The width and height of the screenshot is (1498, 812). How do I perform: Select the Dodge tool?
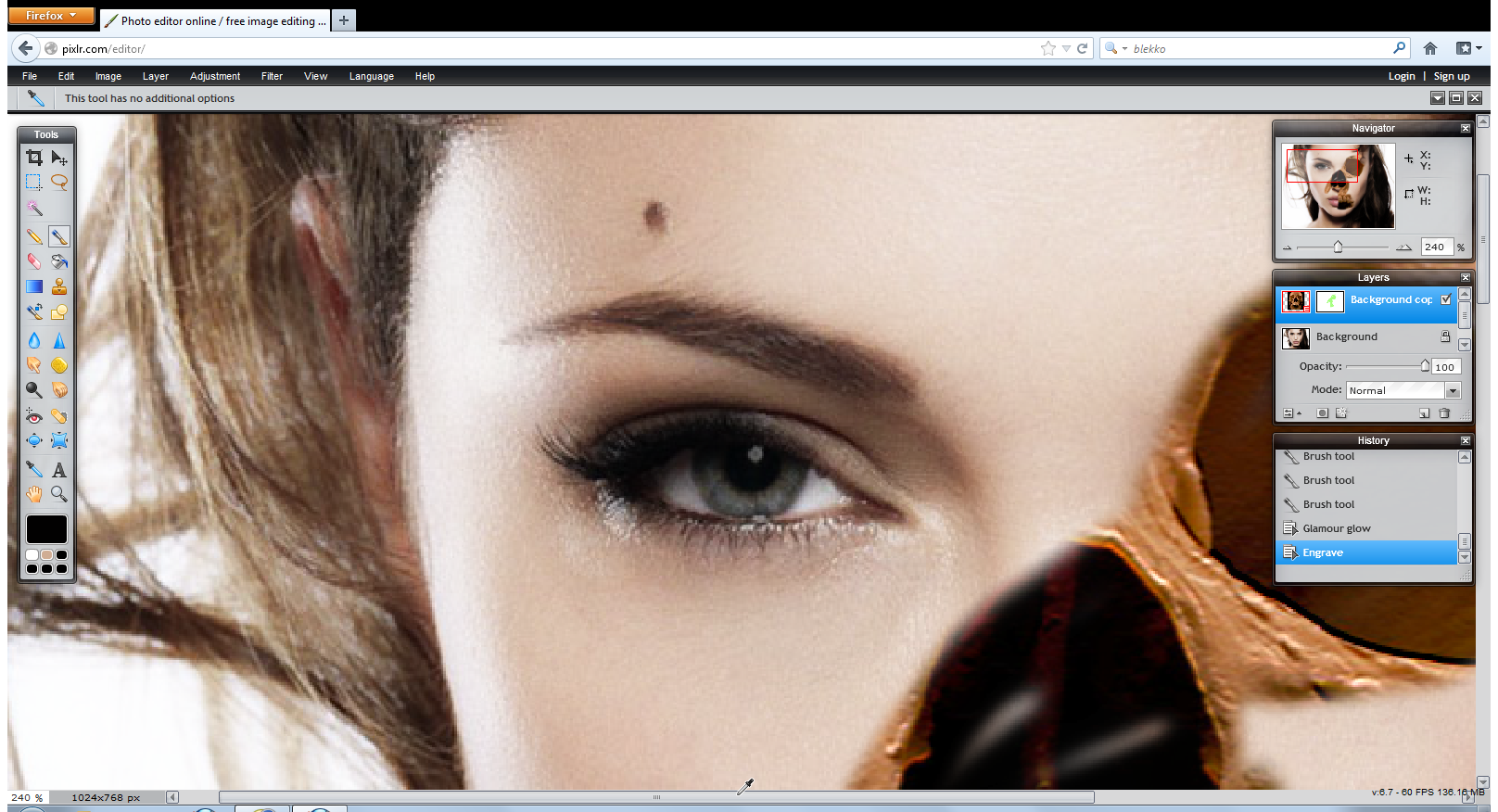pos(34,390)
